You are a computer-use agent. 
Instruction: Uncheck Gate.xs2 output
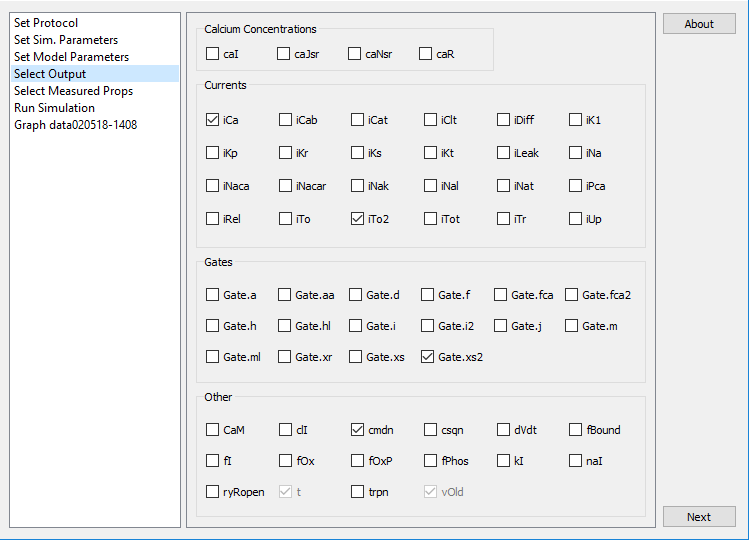click(428, 356)
